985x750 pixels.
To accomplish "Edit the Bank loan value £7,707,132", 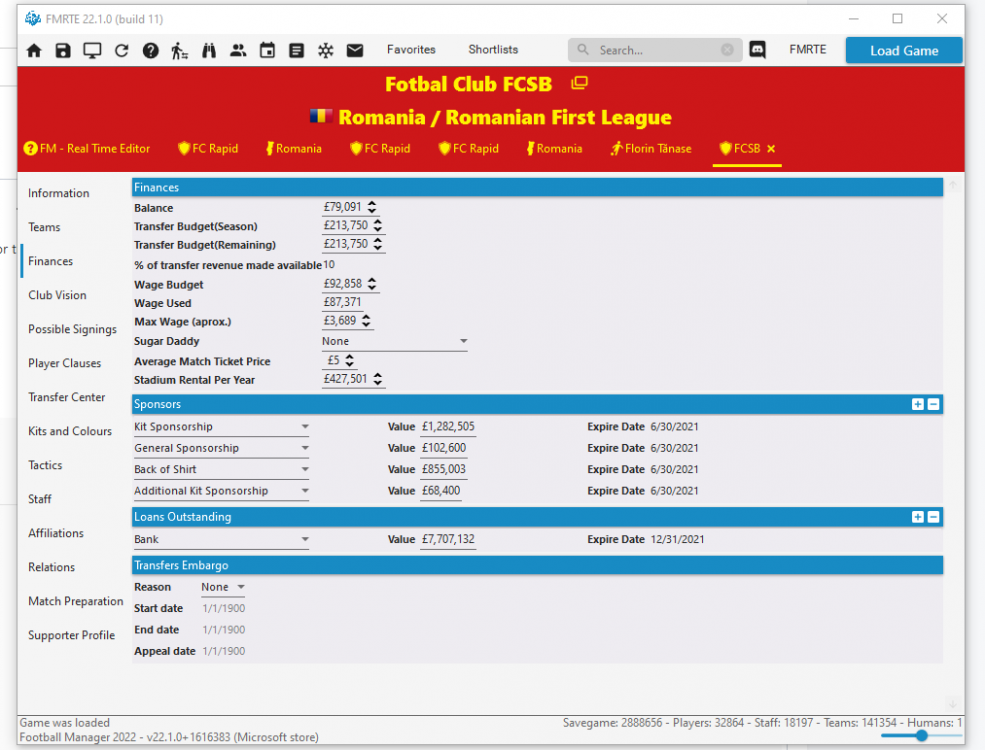I will pyautogui.click(x=448, y=539).
